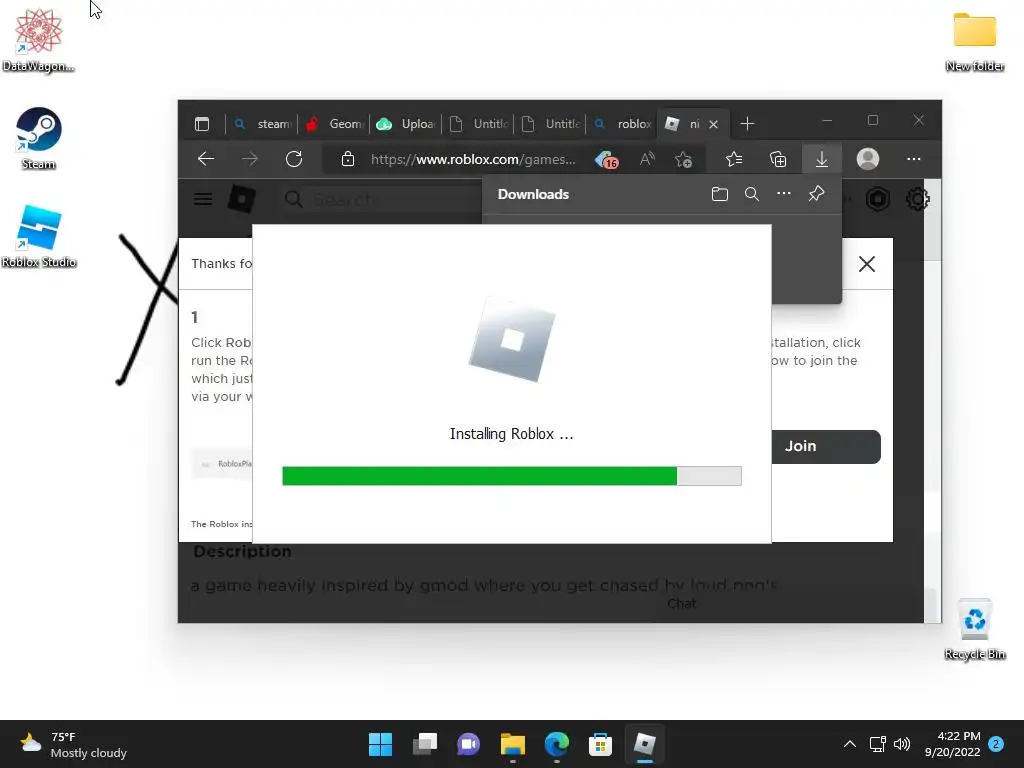Open a new browser tab
This screenshot has width=1024, height=768.
pos(747,123)
